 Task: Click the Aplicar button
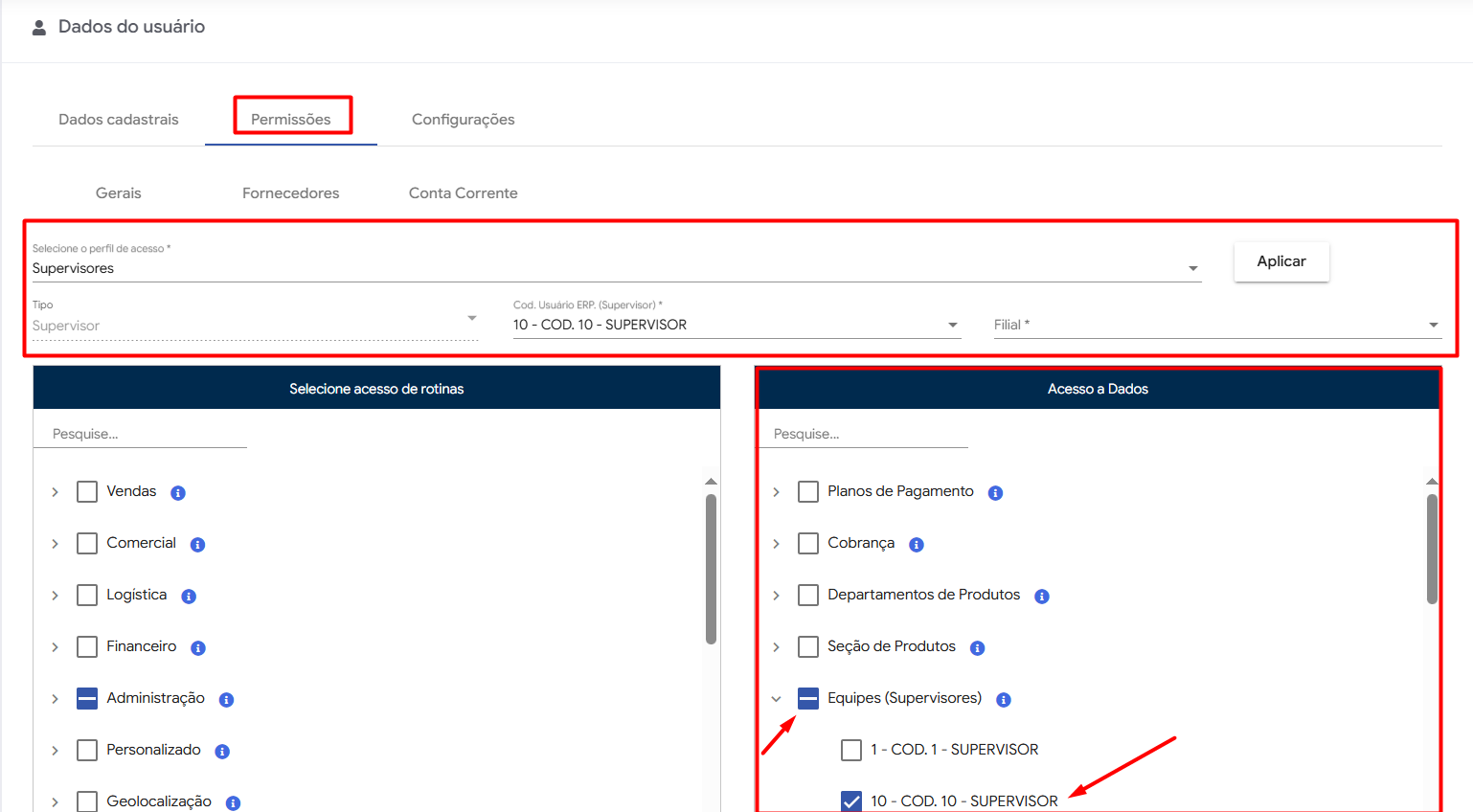click(x=1281, y=261)
